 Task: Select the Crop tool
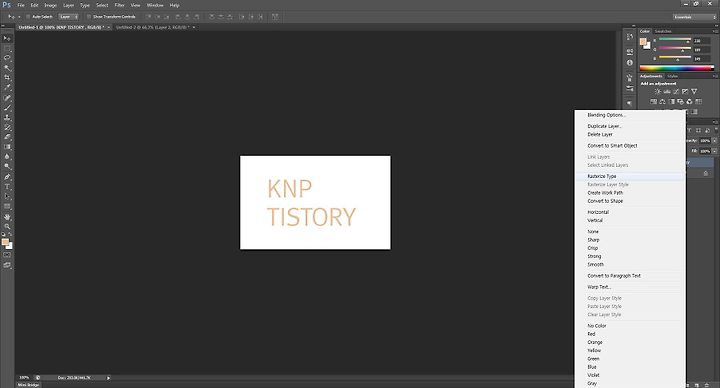click(x=7, y=78)
